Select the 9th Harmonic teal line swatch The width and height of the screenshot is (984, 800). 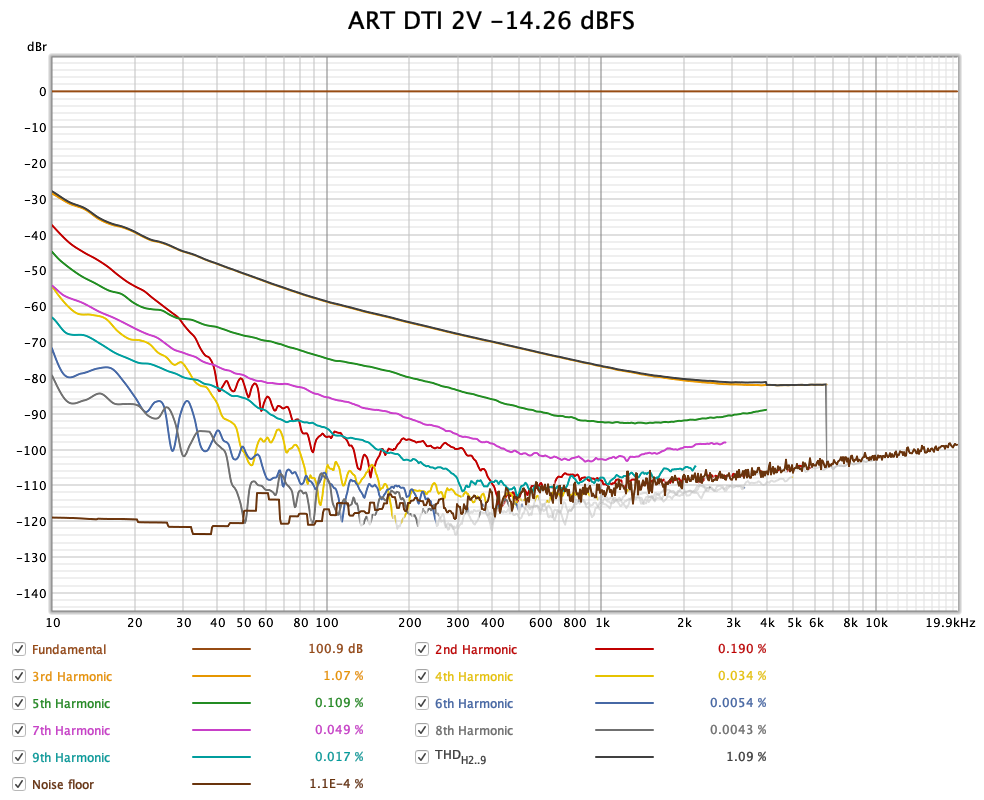(222, 757)
